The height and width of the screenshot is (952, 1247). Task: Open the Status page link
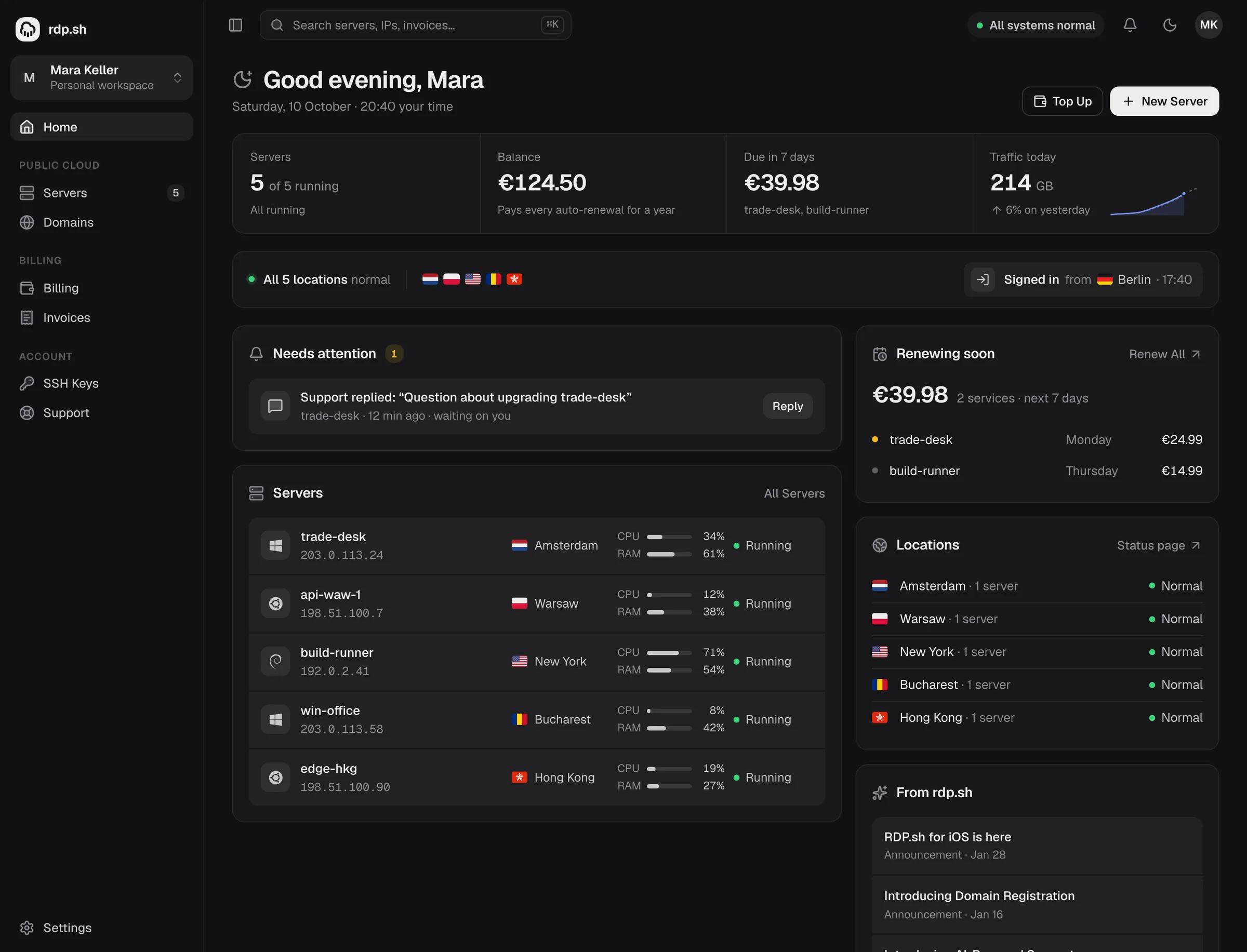pos(1159,545)
